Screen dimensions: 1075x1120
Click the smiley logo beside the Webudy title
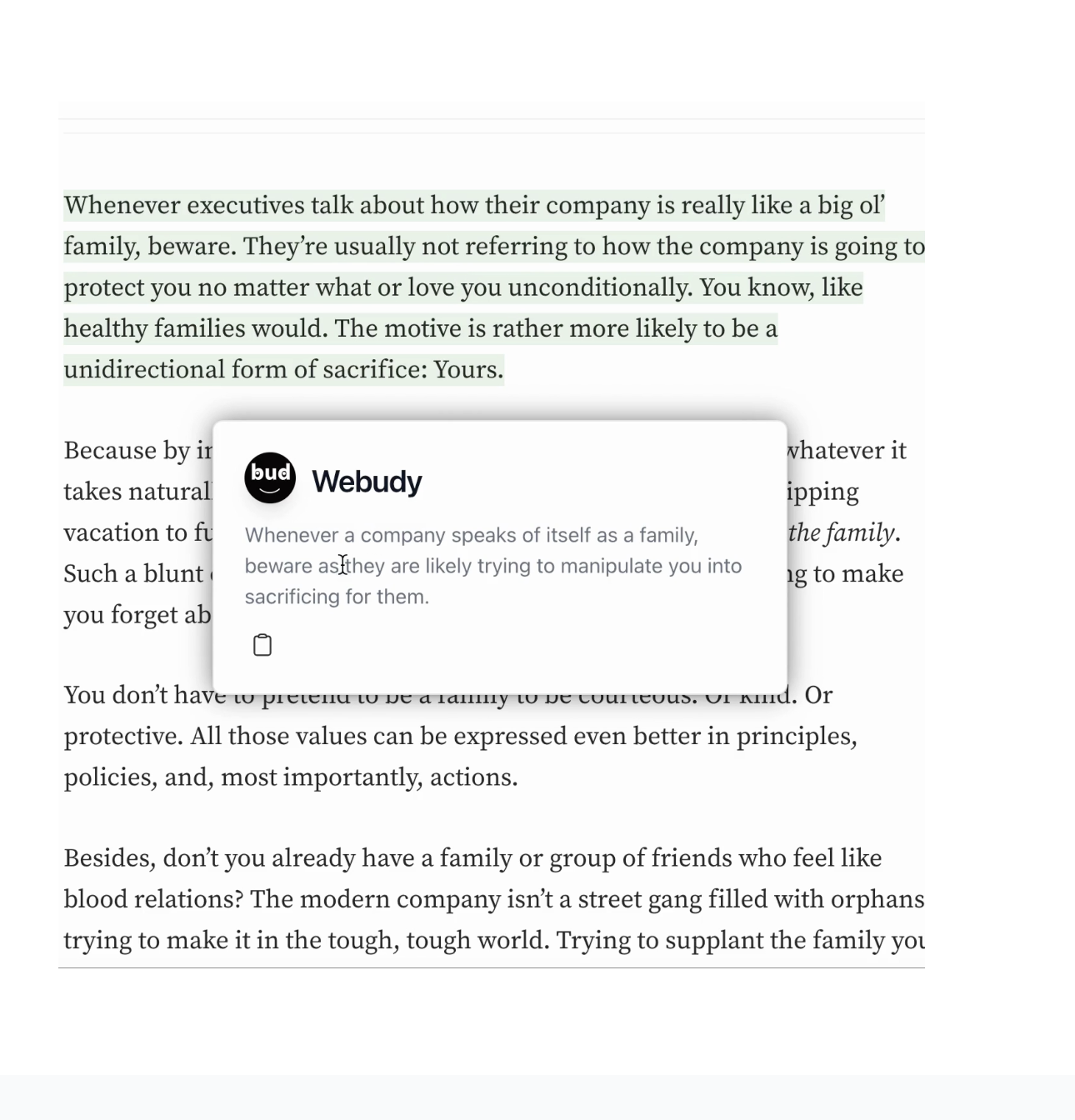(x=269, y=478)
